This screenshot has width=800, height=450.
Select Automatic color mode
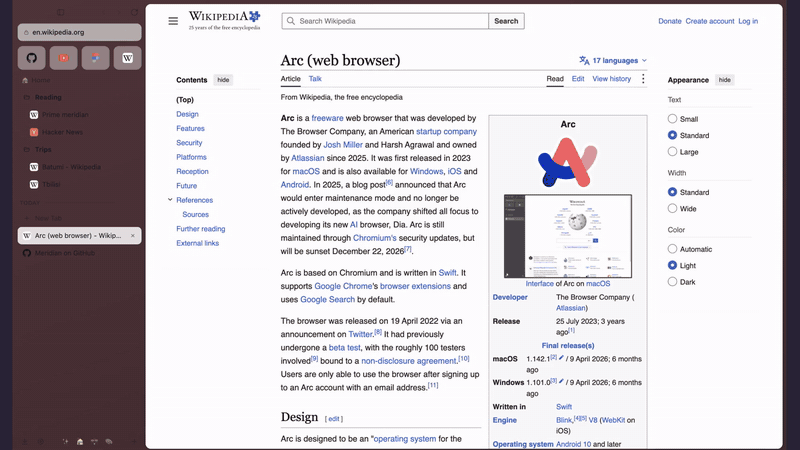pos(672,249)
